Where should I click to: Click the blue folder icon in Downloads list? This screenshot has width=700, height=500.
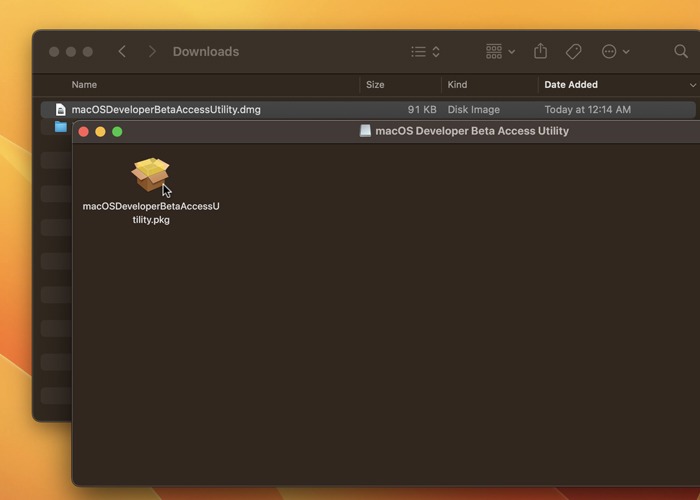pos(61,126)
